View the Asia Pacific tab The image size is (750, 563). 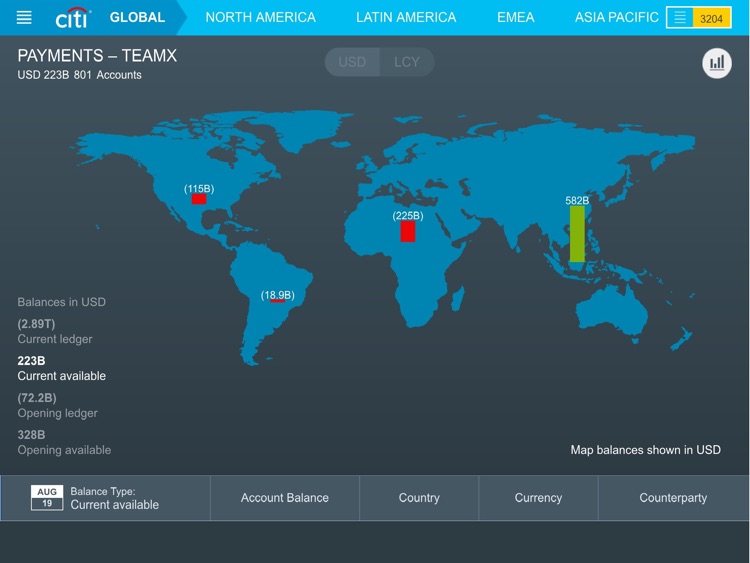point(616,17)
